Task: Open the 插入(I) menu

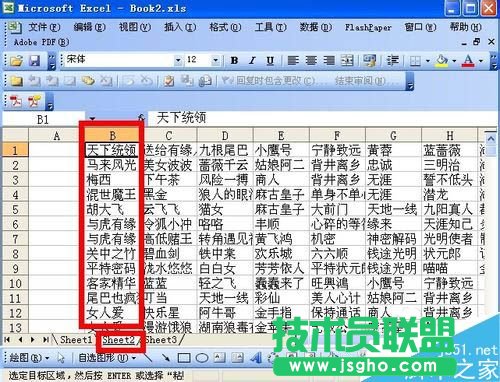Action: pyautogui.click(x=180, y=27)
